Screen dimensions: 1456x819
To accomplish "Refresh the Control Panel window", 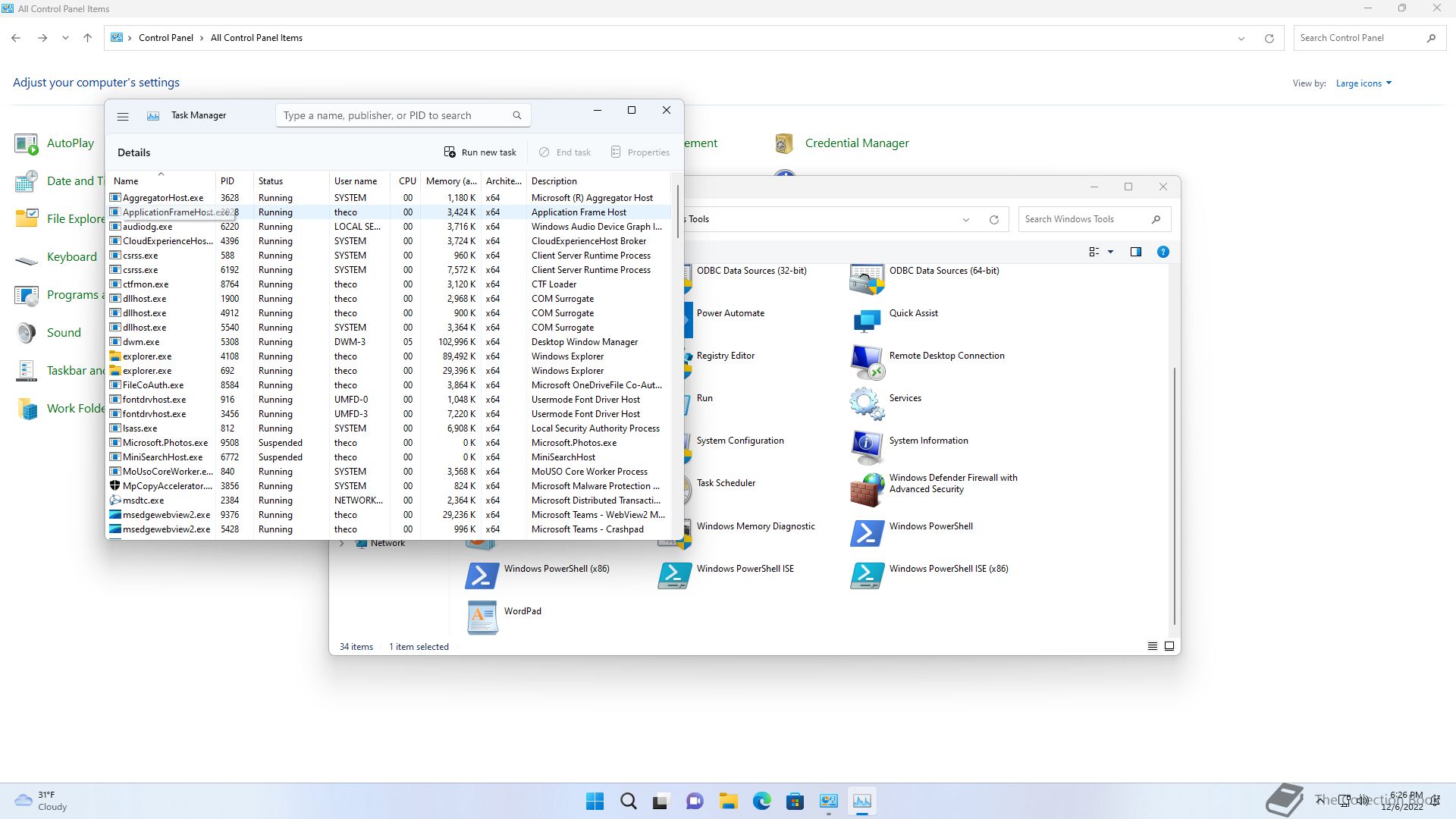I will [1269, 38].
